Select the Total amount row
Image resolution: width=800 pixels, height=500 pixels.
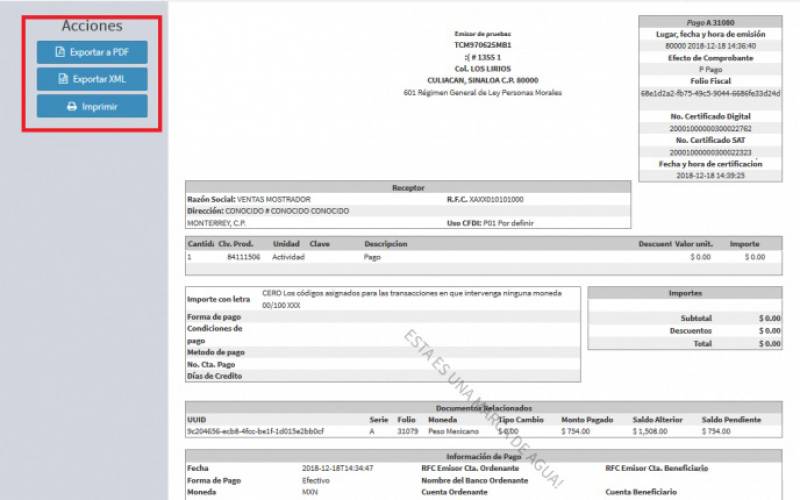pyautogui.click(x=685, y=344)
